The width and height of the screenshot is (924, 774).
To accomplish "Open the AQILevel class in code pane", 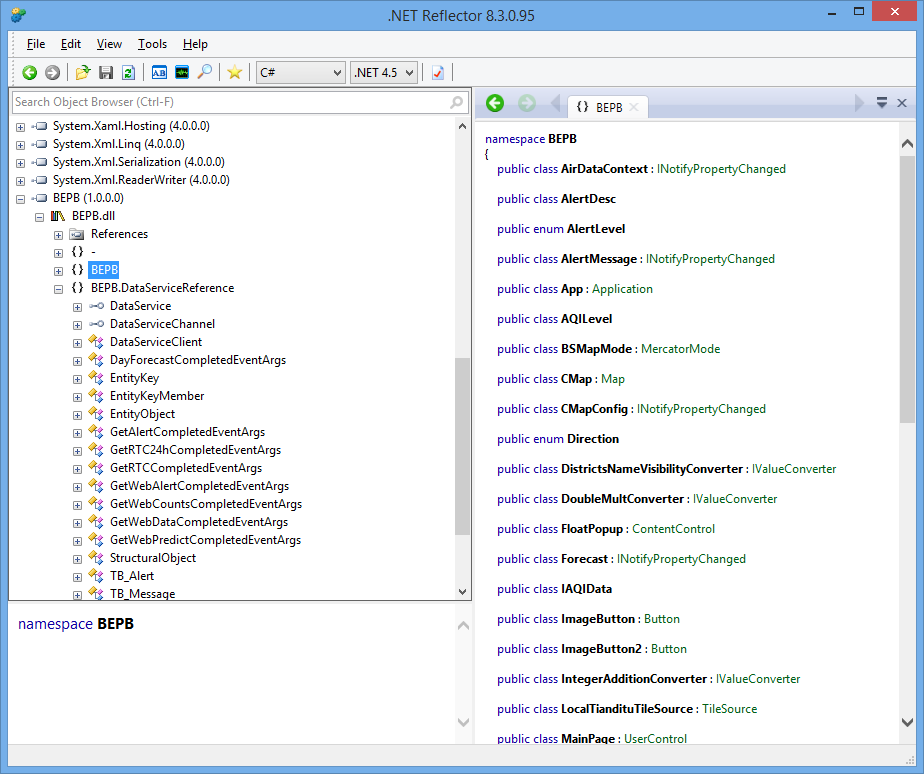I will click(586, 319).
